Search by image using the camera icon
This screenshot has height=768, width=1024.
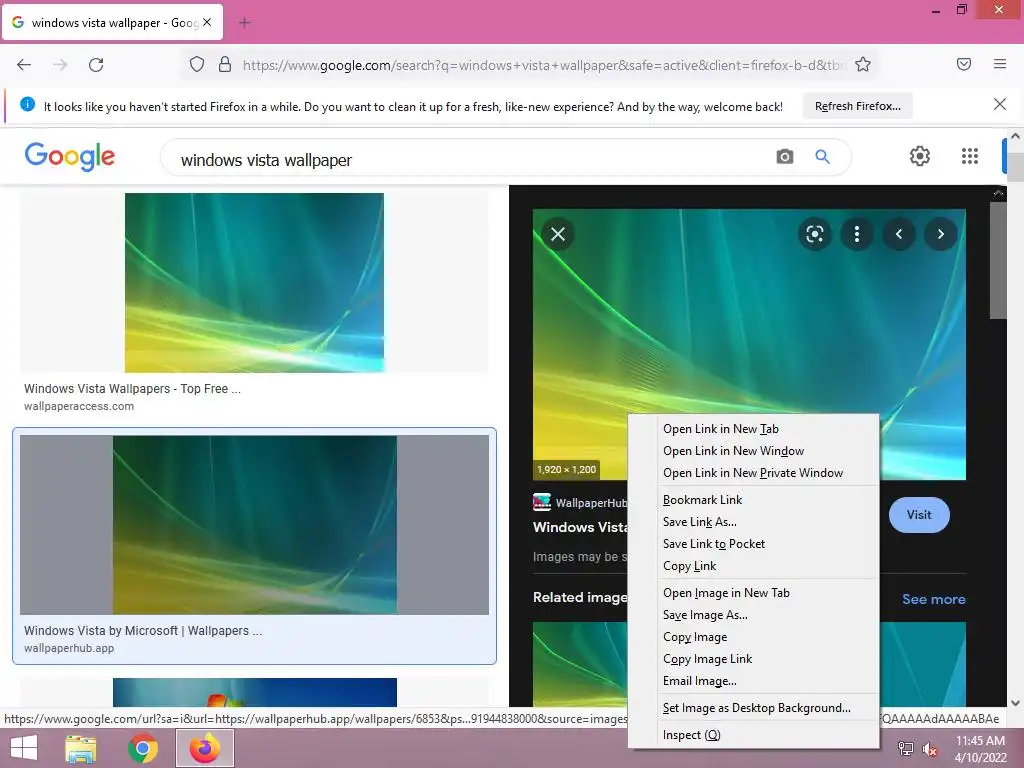785,157
